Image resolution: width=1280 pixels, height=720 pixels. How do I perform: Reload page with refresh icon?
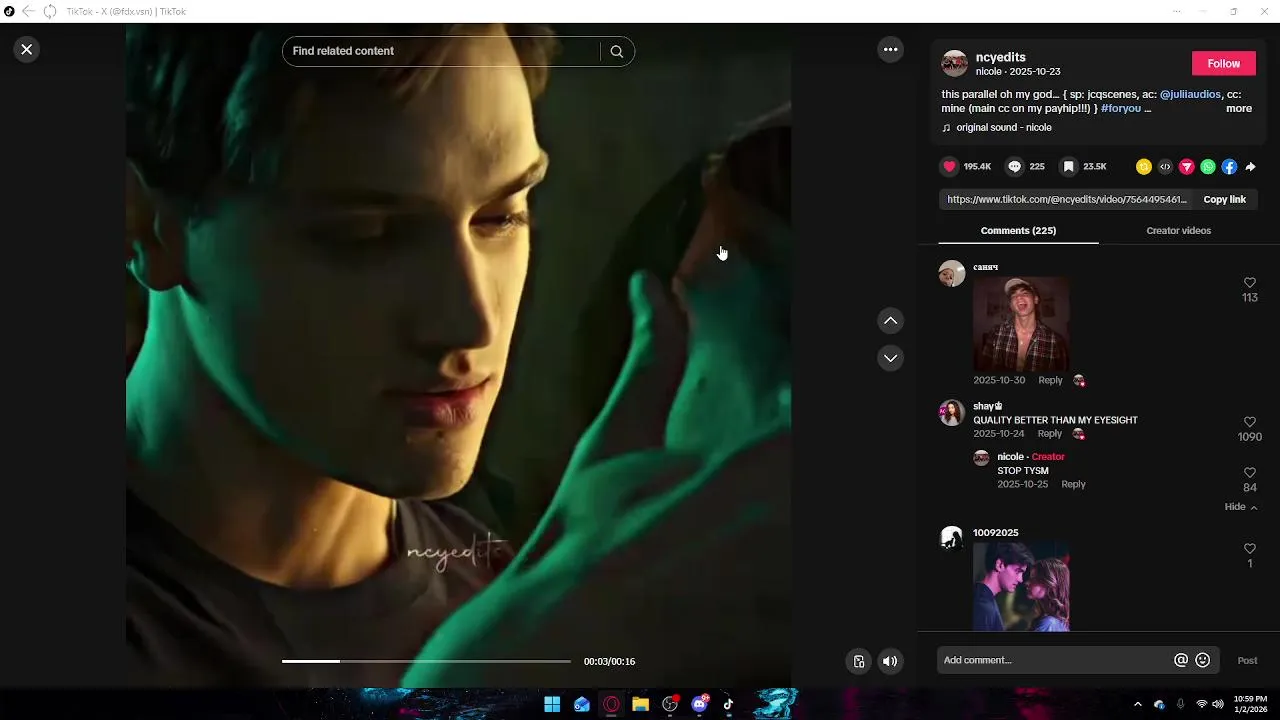tap(49, 11)
